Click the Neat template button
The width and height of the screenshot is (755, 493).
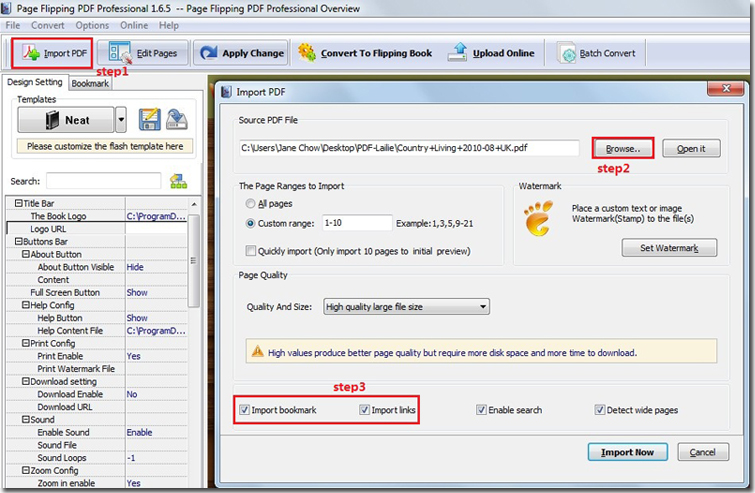[66, 120]
